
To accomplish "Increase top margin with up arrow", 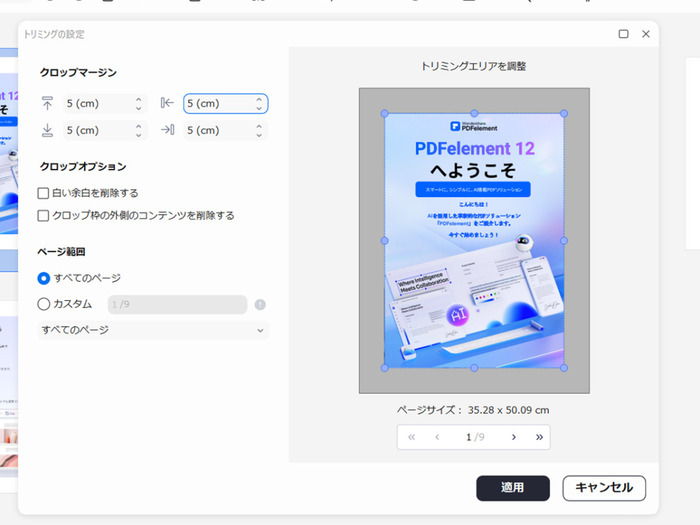I will (138, 99).
